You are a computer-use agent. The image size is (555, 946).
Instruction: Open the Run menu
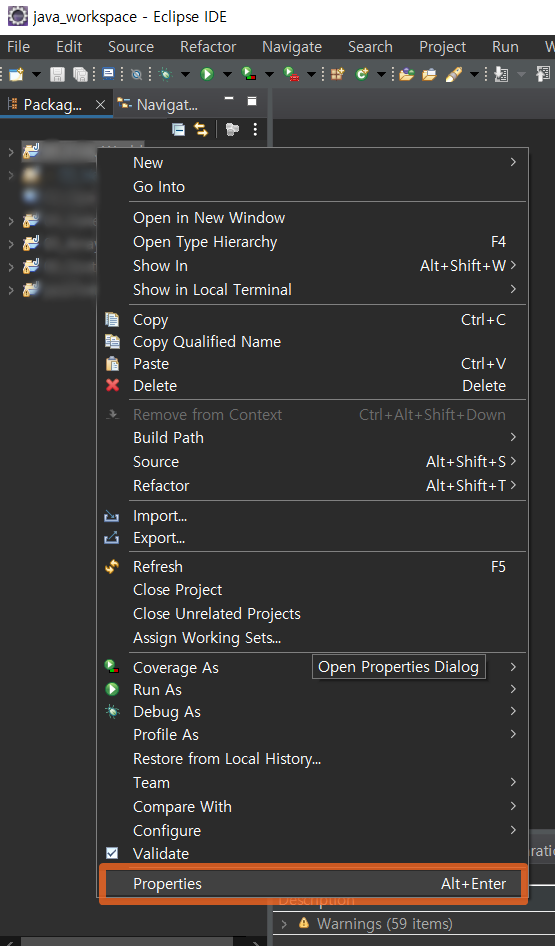tap(505, 46)
